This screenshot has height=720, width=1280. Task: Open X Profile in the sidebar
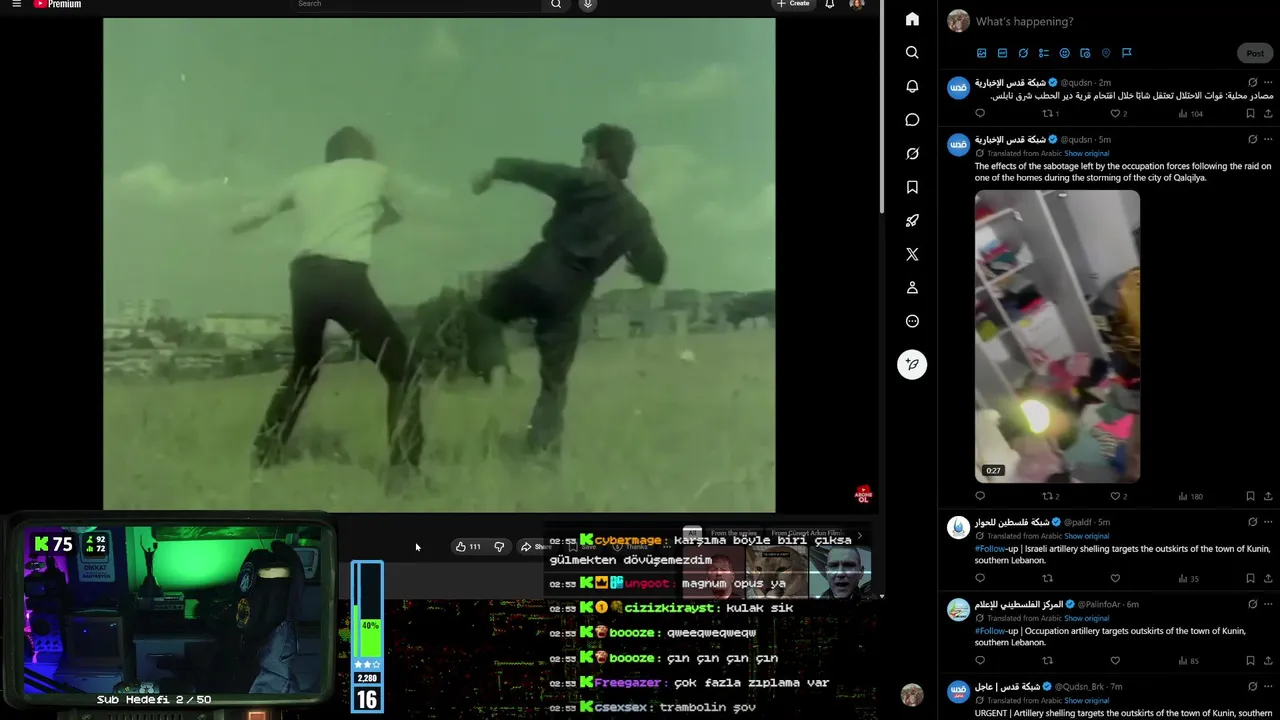coord(912,288)
